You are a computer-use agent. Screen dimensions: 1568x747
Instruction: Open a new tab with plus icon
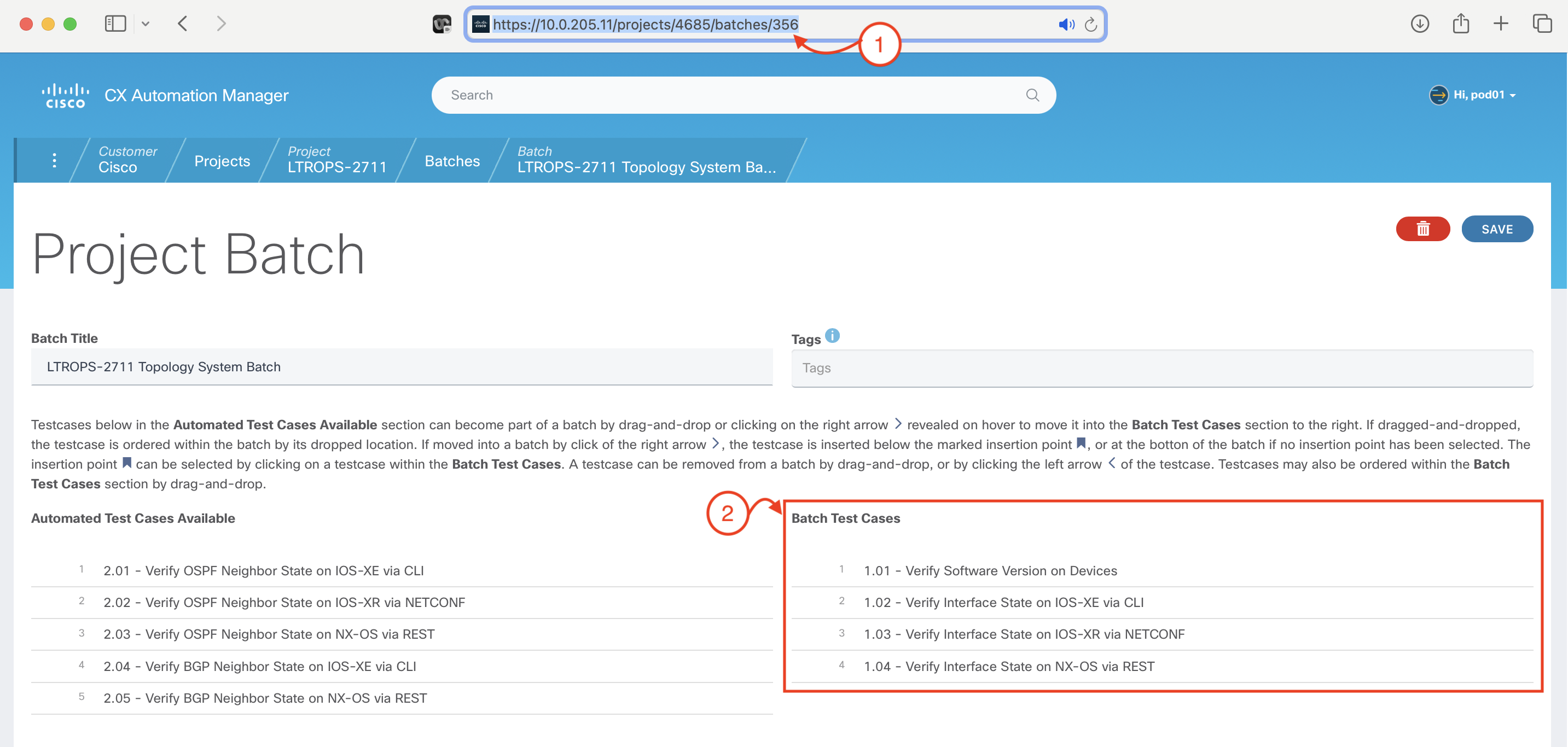(x=1501, y=24)
